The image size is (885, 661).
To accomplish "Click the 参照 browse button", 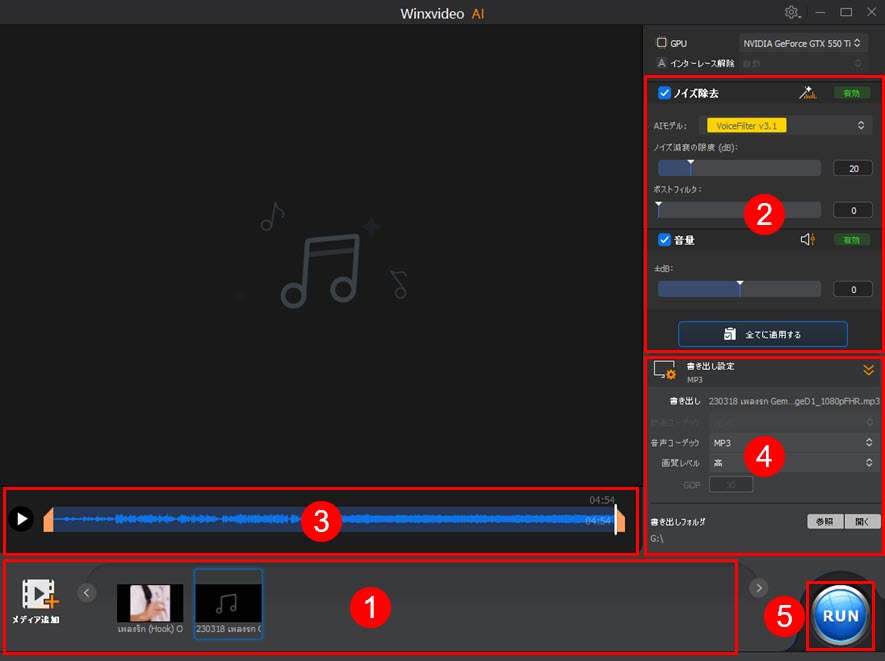I will coord(825,522).
